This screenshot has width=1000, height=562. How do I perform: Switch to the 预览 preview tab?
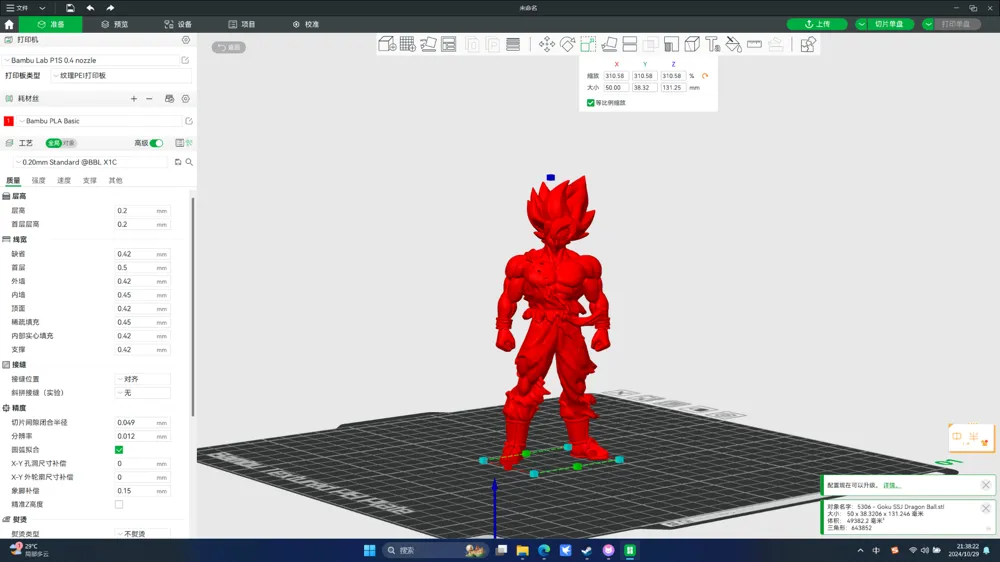(115, 24)
